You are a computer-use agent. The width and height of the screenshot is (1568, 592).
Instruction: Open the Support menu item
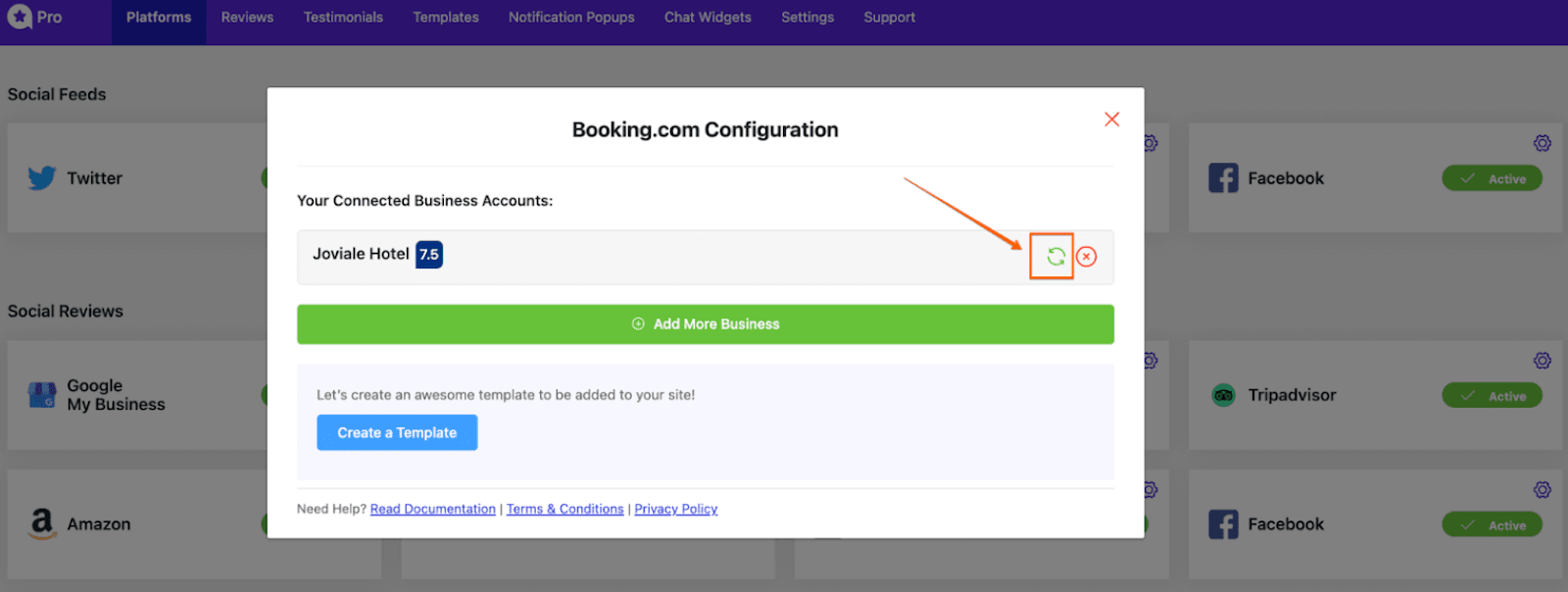coord(890,18)
